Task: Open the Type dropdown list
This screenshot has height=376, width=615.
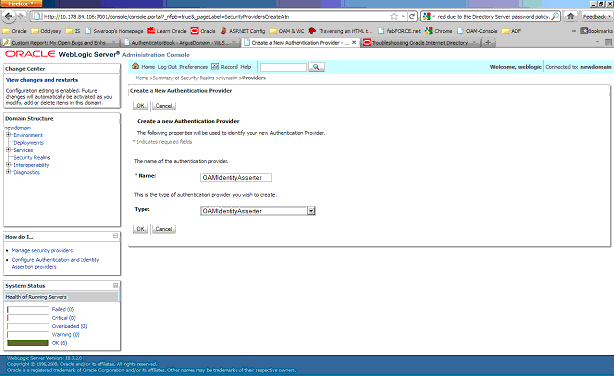Action: 311,211
